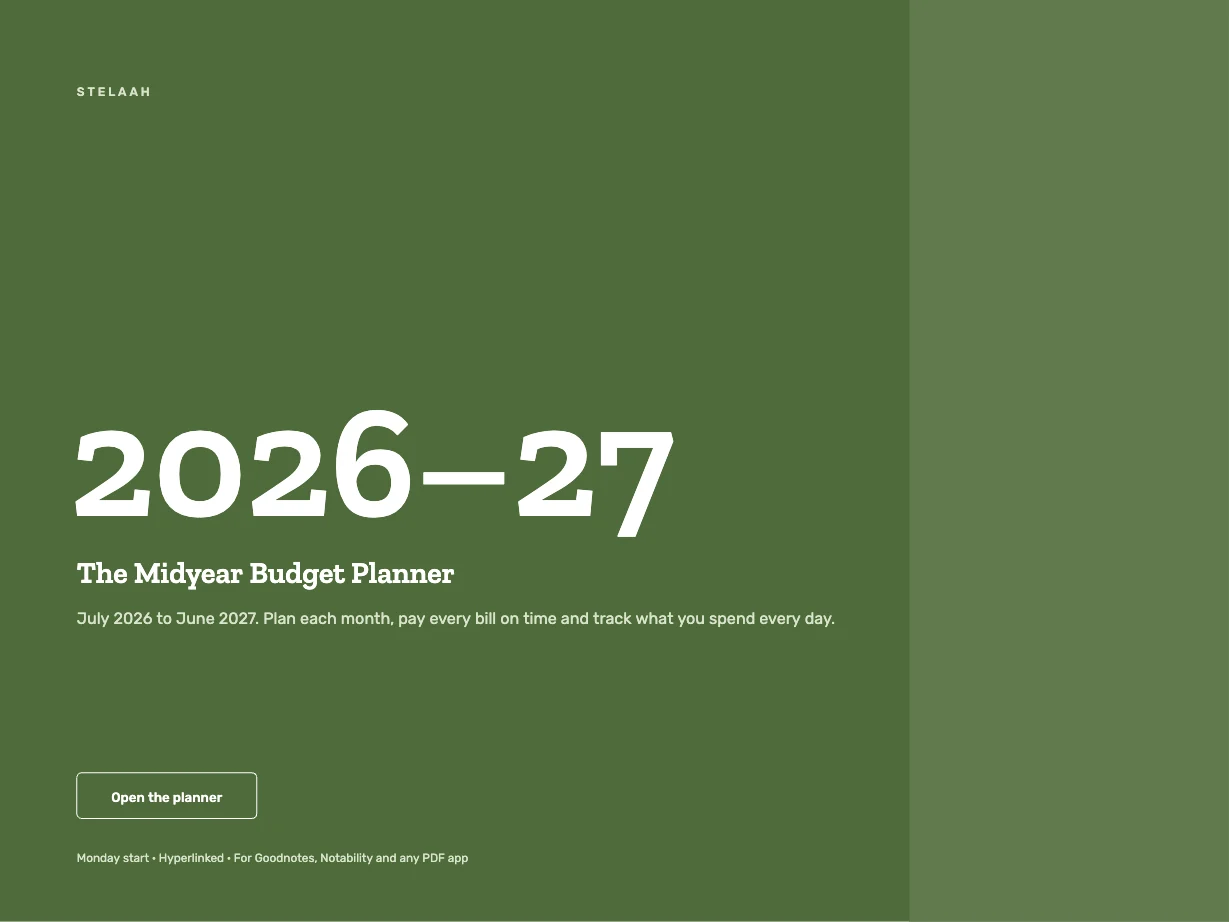The height and width of the screenshot is (922, 1229).
Task: Click The Midyear Budget Planner title
Action: click(265, 574)
